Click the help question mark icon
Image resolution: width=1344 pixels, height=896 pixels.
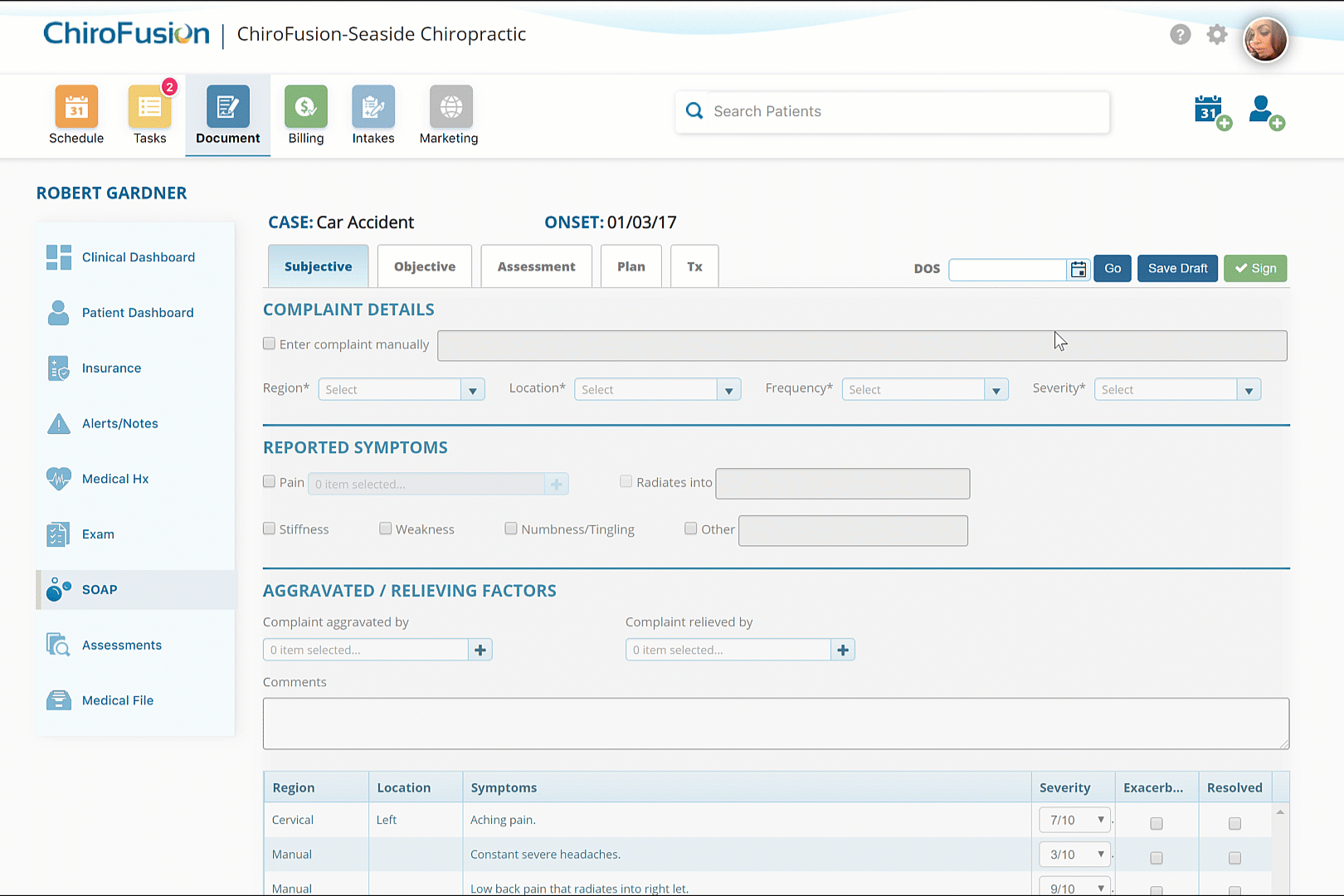(1181, 34)
